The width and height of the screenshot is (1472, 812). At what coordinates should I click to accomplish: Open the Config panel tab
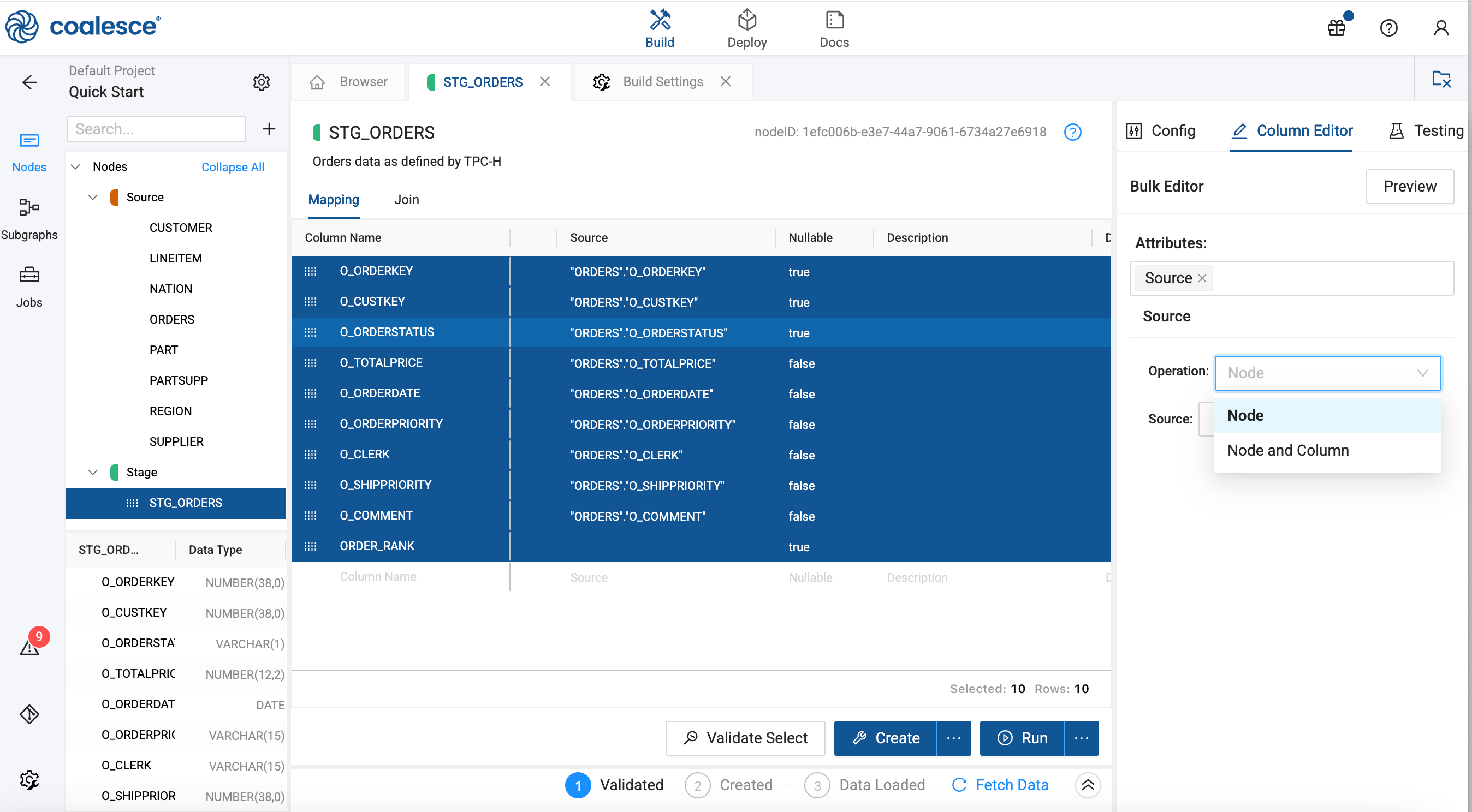[x=1161, y=131]
